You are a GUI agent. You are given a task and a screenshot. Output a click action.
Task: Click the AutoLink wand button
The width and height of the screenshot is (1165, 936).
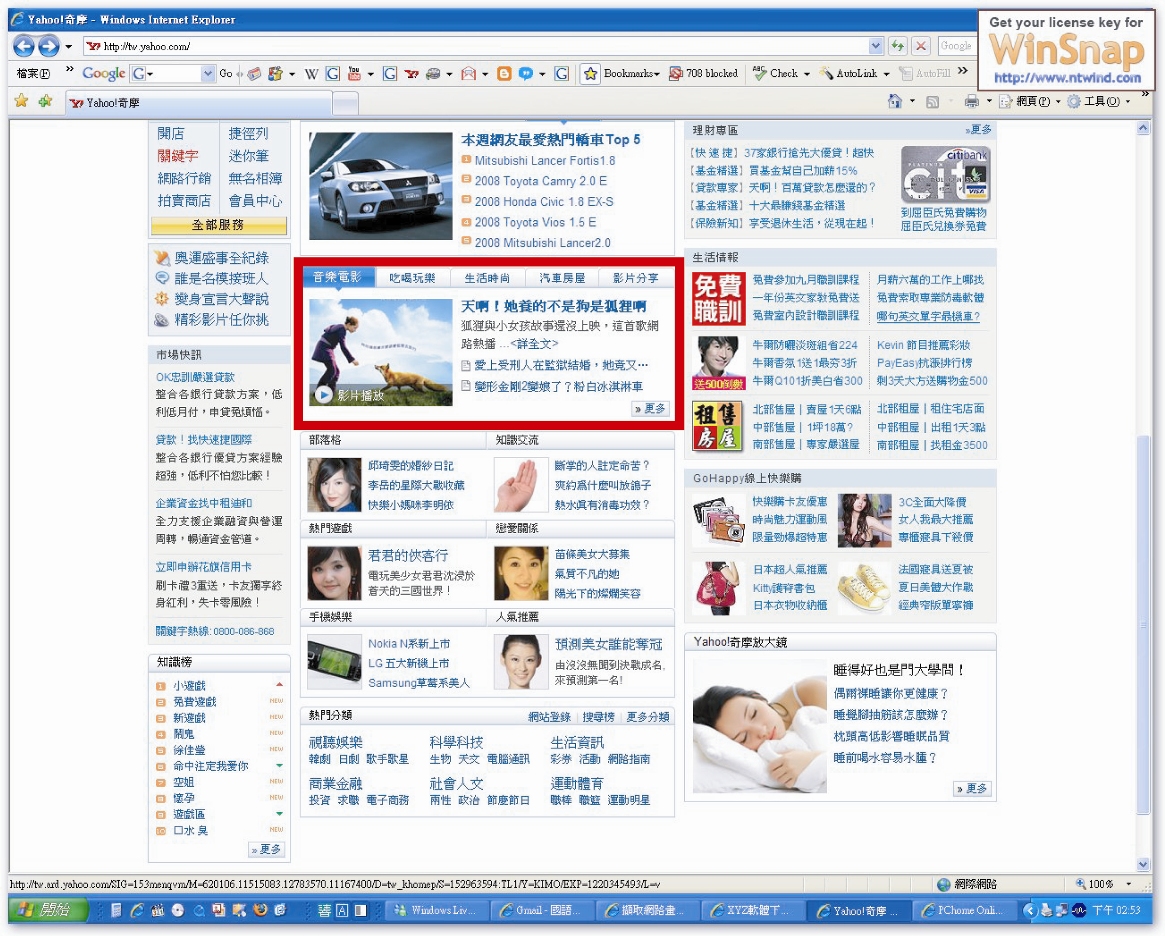(848, 74)
